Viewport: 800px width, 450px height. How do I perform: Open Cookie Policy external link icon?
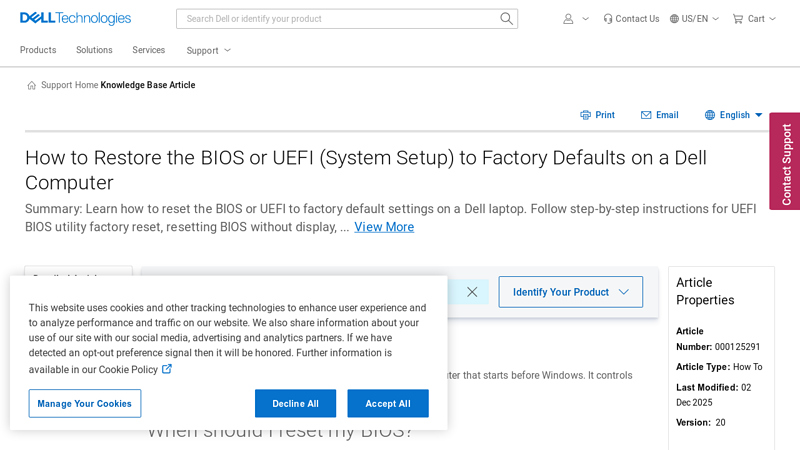click(167, 369)
